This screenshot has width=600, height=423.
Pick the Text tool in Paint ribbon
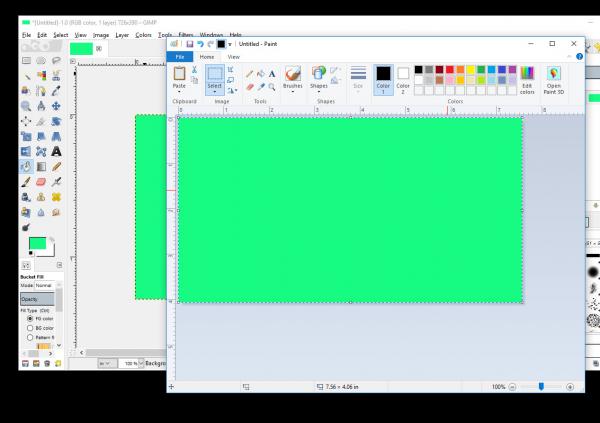[272, 74]
